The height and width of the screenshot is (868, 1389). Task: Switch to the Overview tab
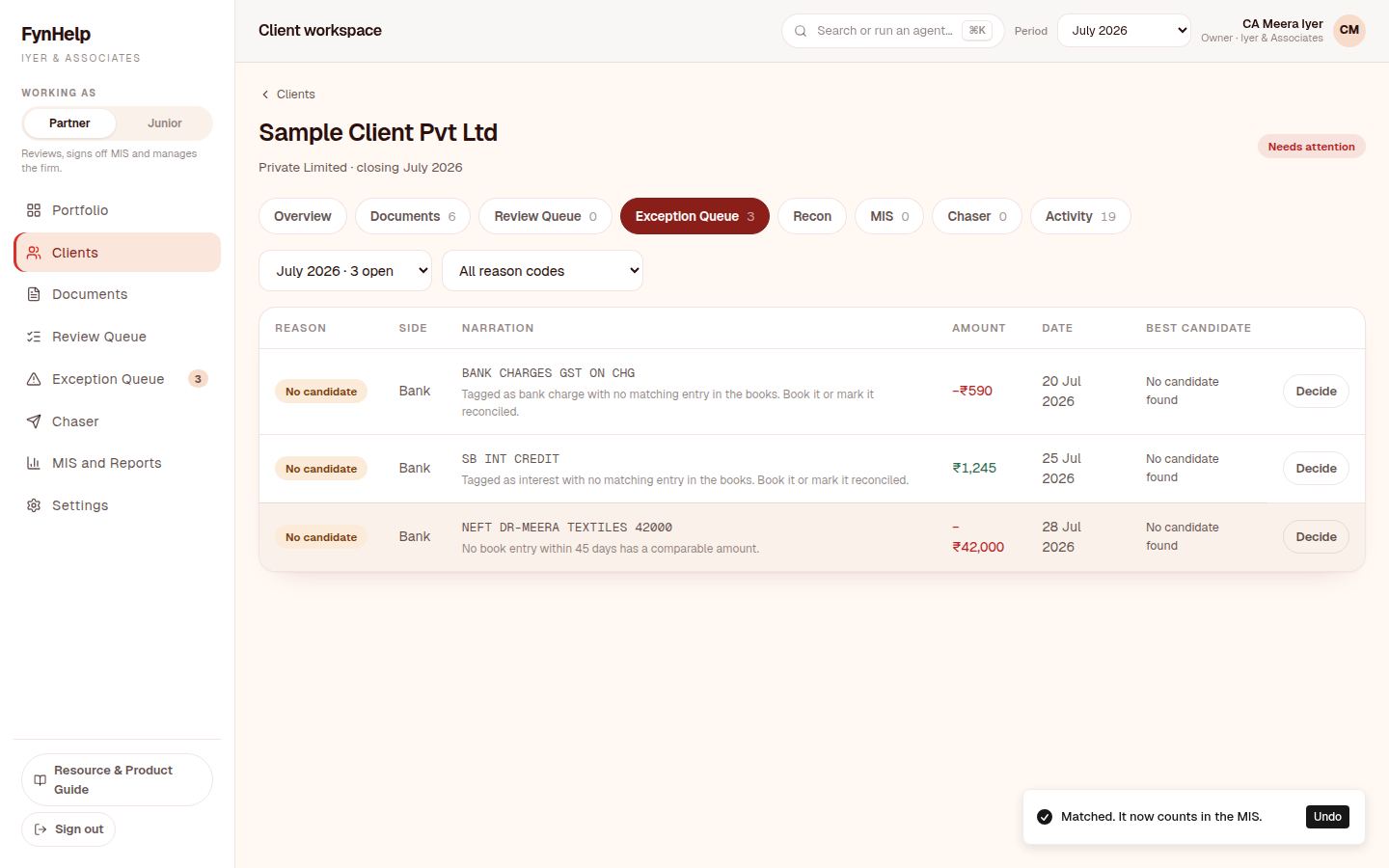[x=303, y=216]
